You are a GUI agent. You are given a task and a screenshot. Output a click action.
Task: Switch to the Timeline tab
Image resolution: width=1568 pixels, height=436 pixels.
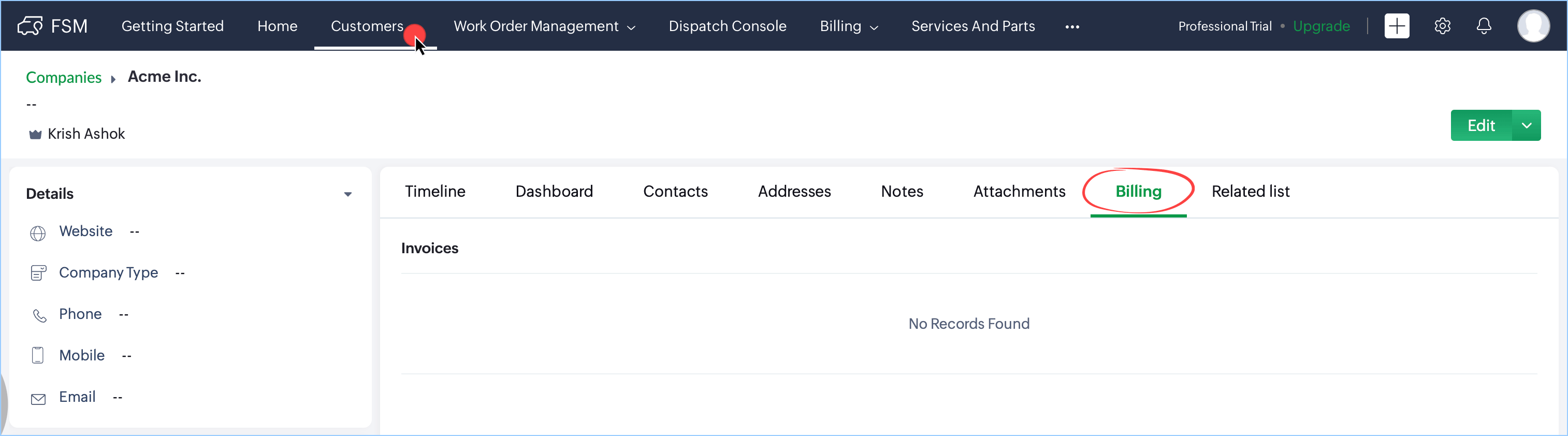(434, 191)
